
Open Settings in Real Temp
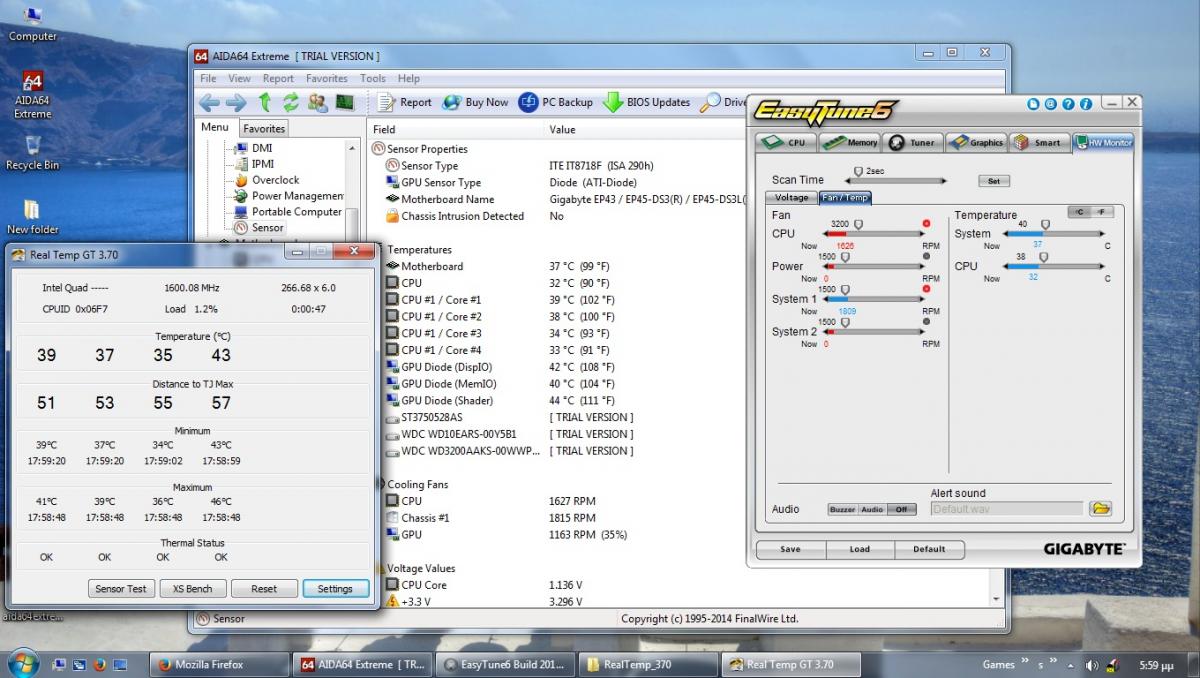tap(335, 589)
